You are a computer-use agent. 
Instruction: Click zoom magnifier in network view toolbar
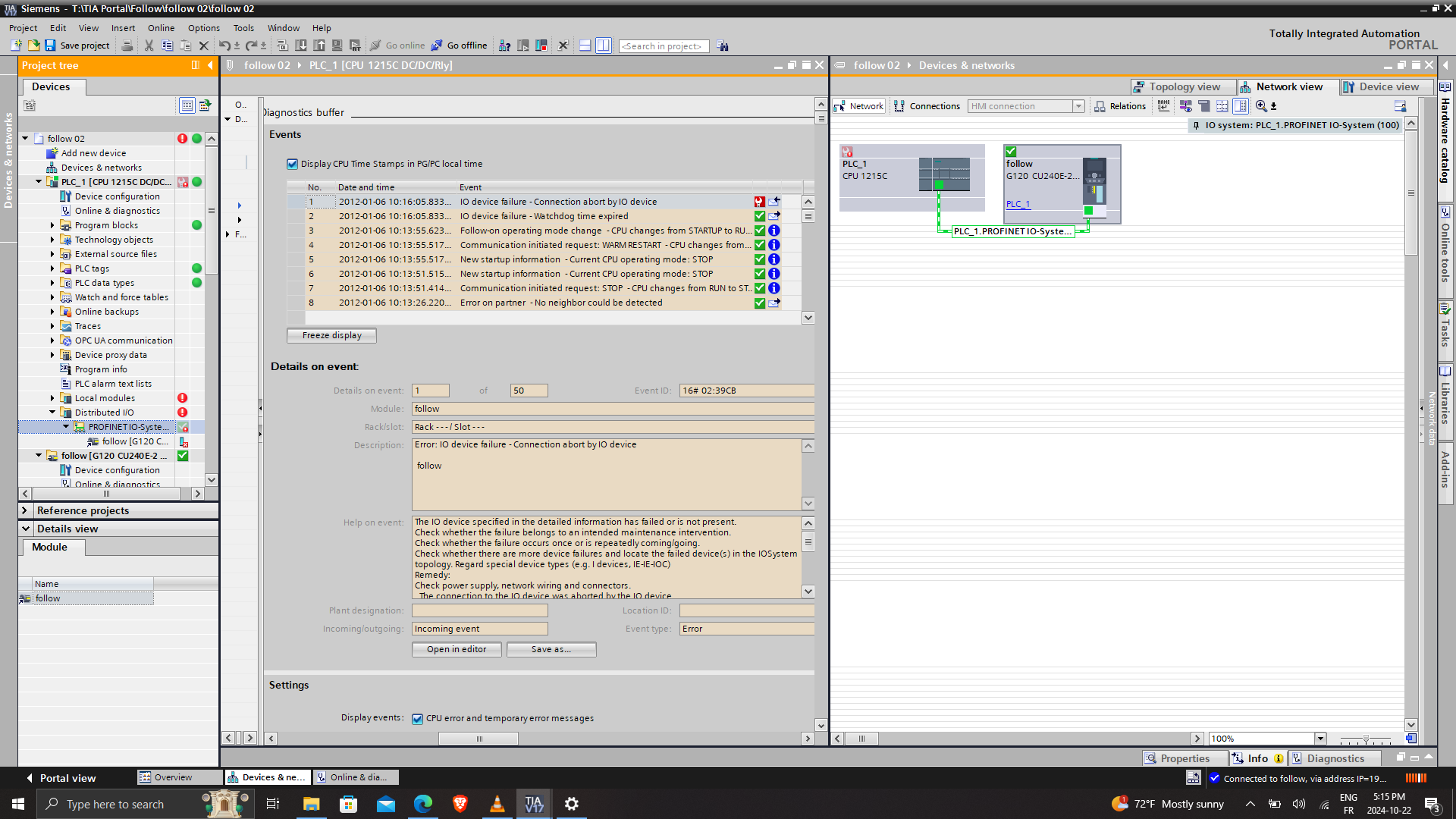1260,106
